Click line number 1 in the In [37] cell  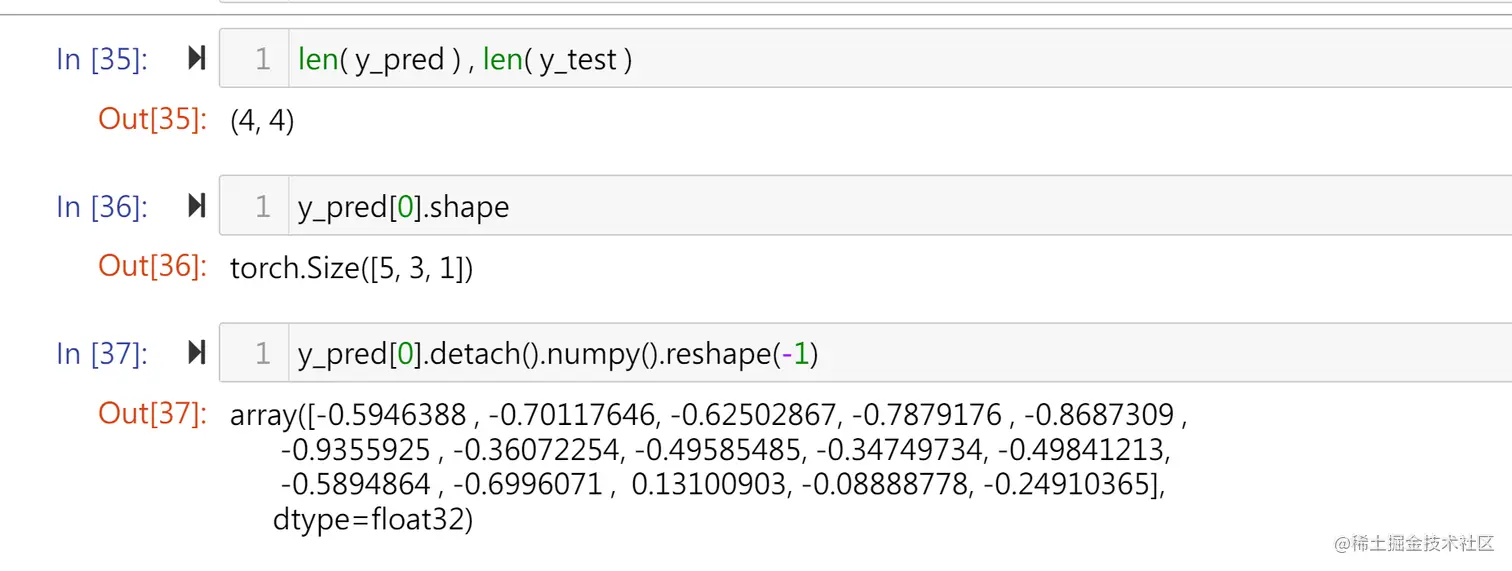pos(263,354)
